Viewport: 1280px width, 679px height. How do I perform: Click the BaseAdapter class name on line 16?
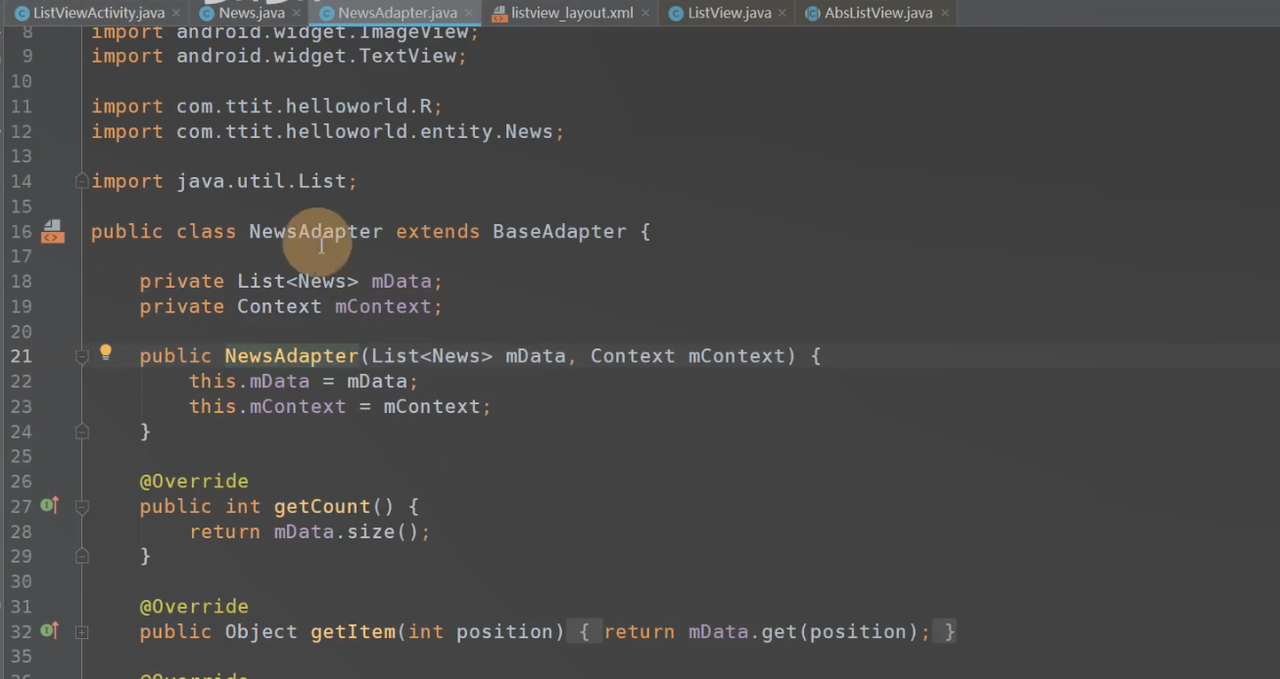(559, 231)
